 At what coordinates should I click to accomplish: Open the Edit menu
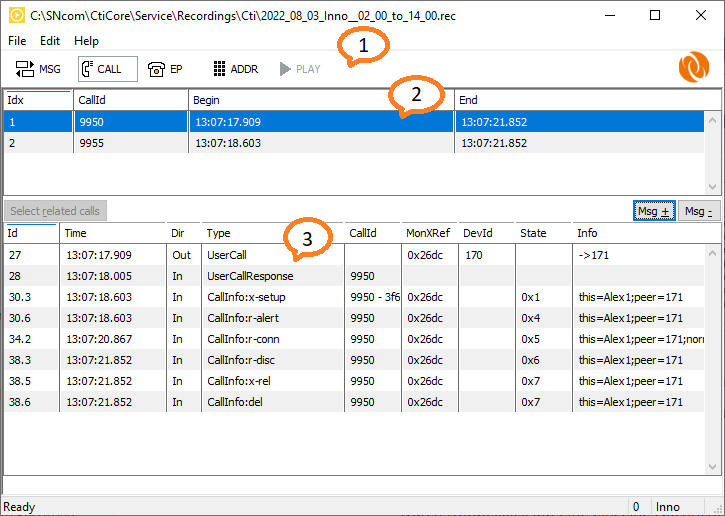coord(50,41)
